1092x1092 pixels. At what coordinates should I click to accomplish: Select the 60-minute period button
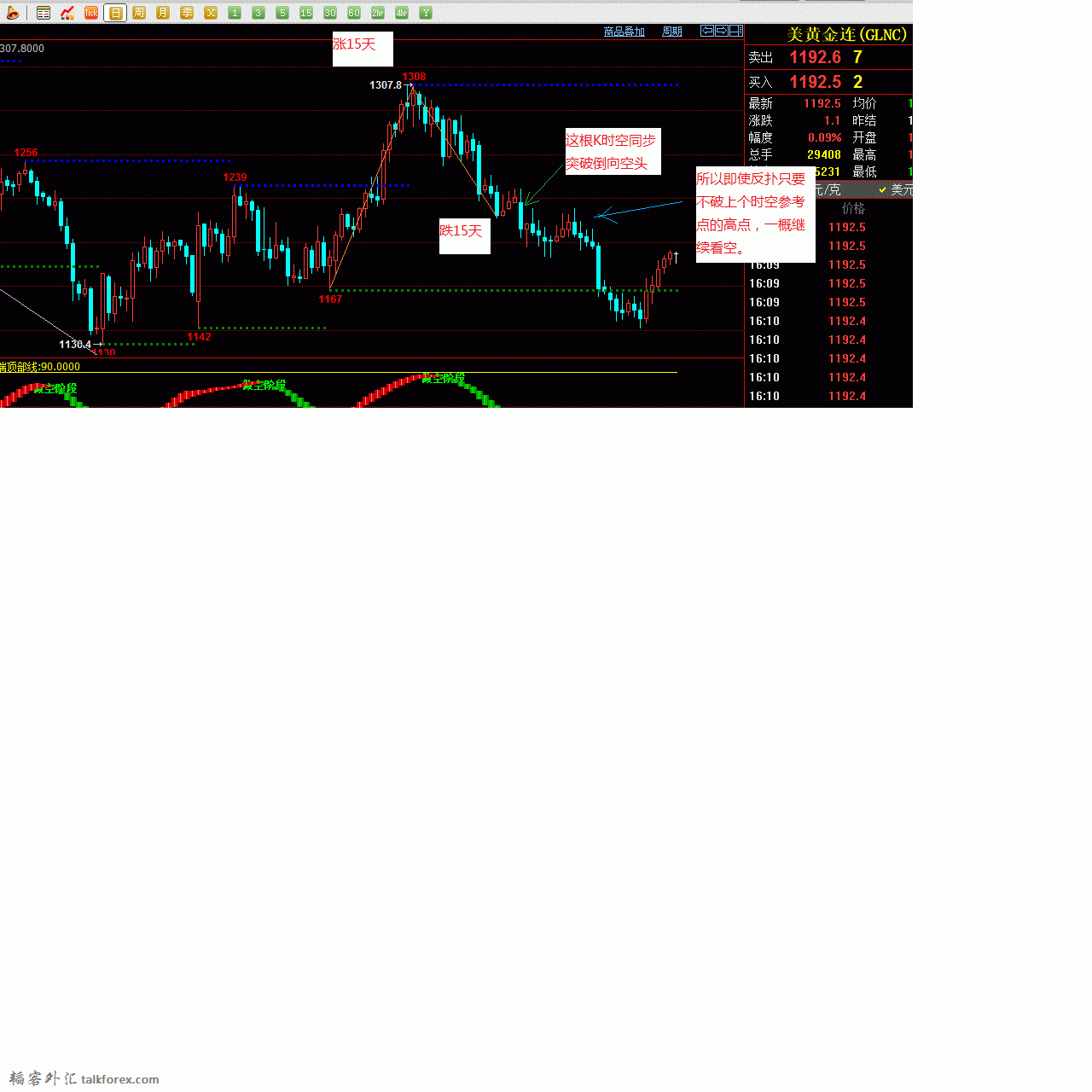pyautogui.click(x=354, y=13)
